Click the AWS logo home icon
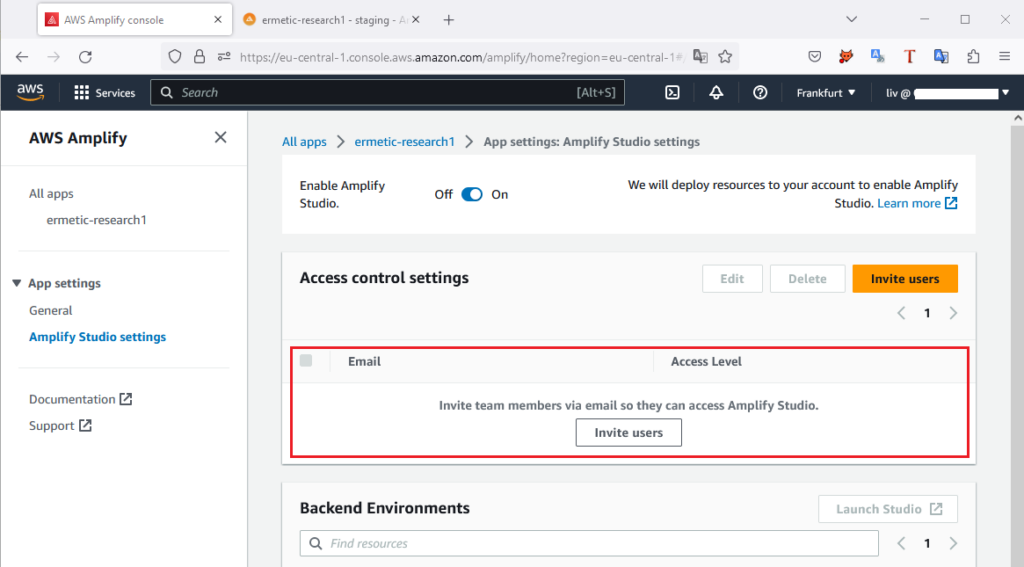This screenshot has height=567, width=1024. point(30,93)
